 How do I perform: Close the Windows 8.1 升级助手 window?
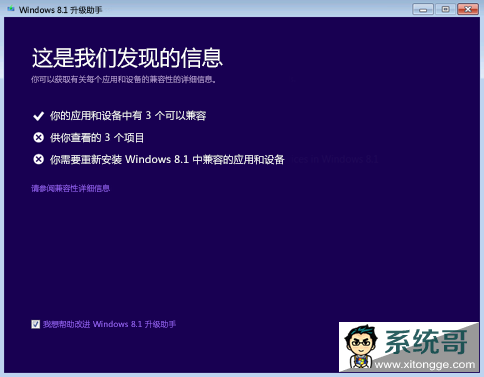point(468,9)
